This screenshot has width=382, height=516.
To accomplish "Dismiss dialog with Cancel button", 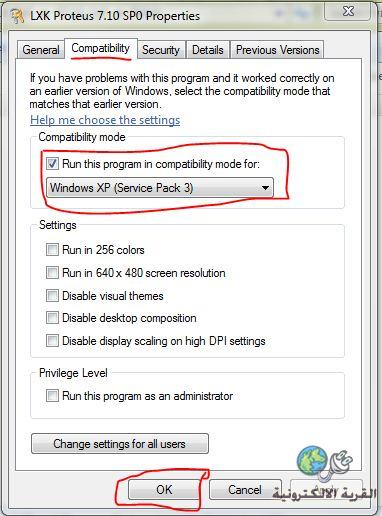I will click(245, 490).
